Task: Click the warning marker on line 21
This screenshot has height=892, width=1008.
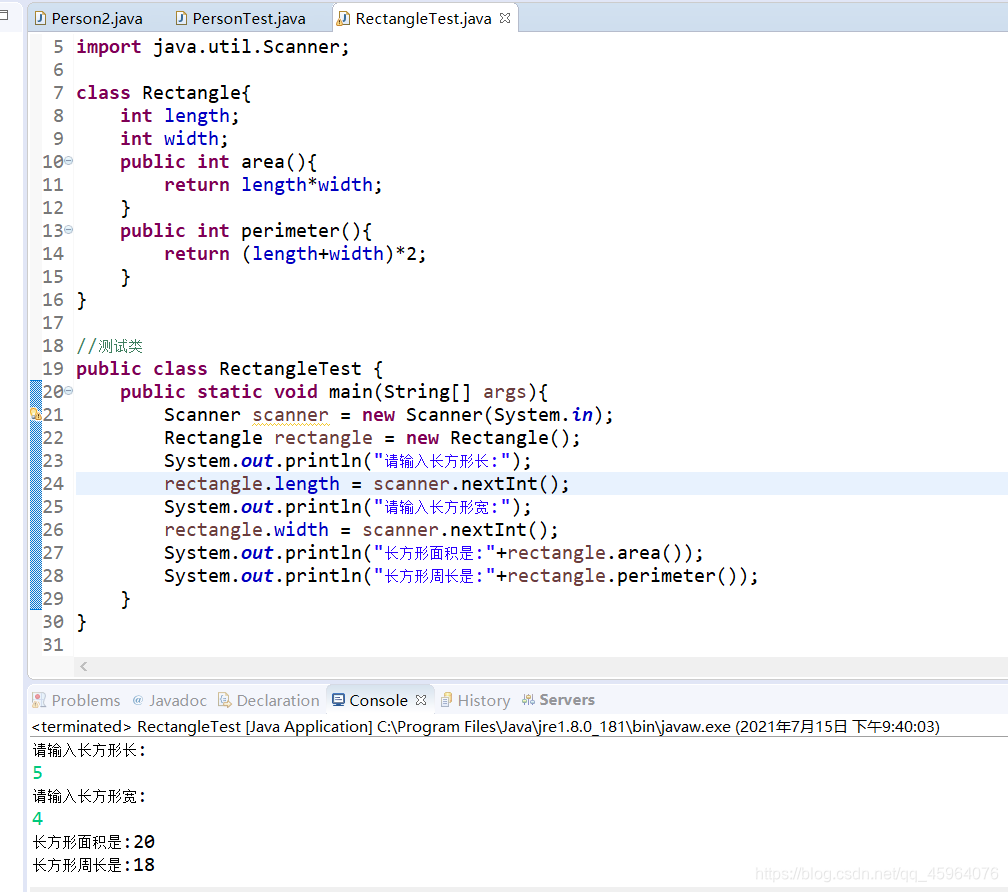Action: click(x=36, y=415)
